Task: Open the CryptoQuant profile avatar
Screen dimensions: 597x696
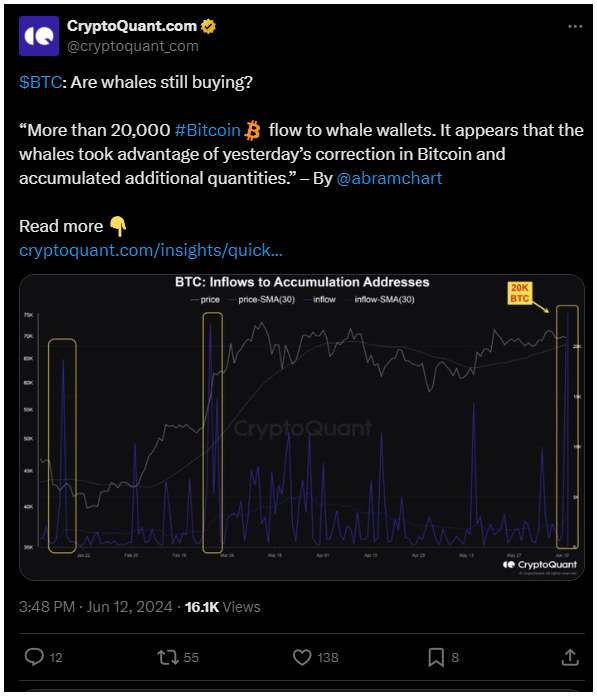Action: [x=39, y=36]
